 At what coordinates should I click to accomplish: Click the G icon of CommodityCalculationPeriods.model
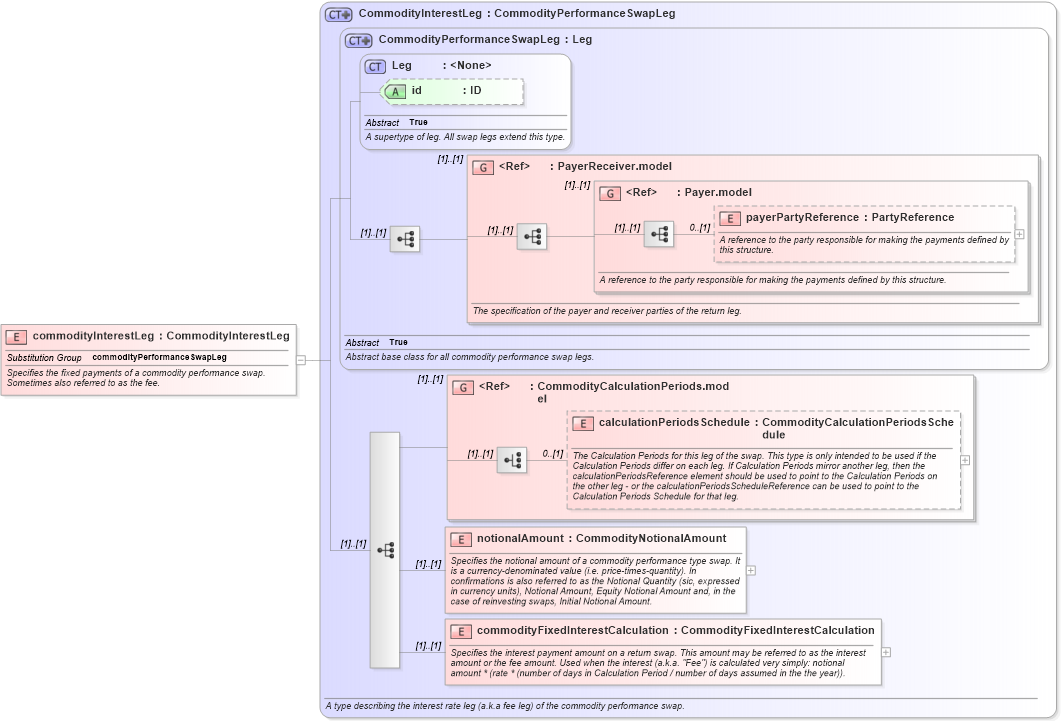tap(463, 387)
